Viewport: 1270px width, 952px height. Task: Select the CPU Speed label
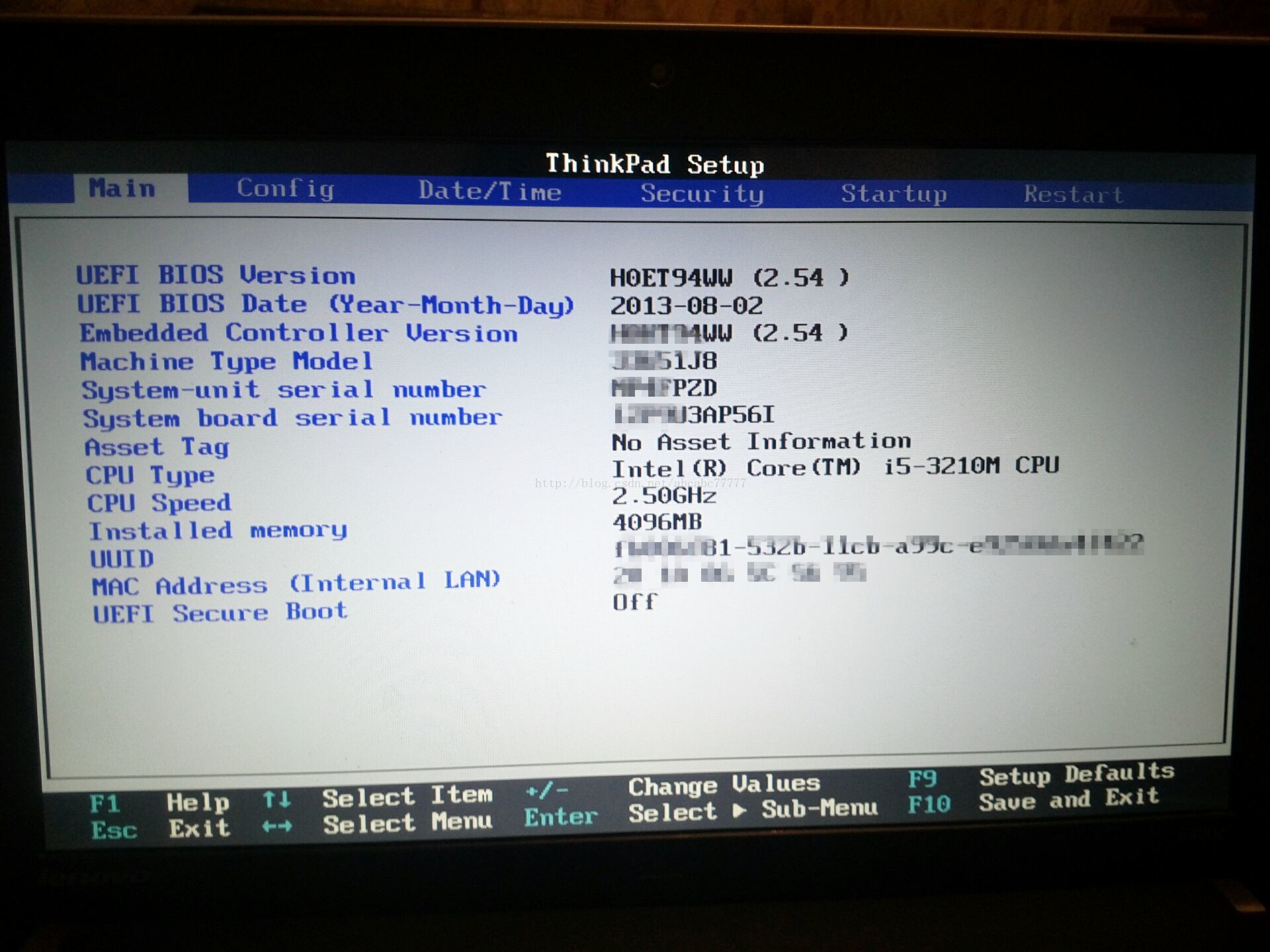pos(159,504)
